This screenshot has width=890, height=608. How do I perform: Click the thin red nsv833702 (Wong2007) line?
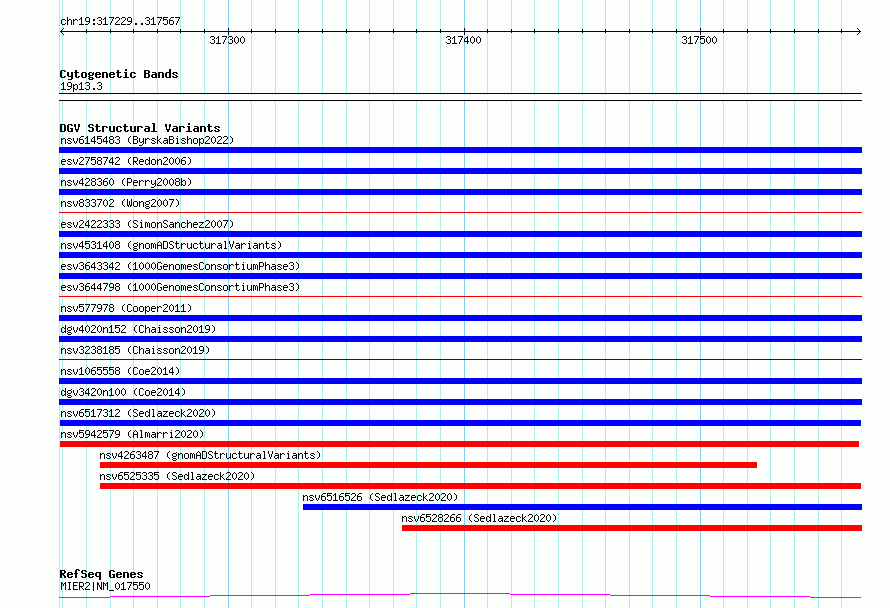tap(460, 213)
